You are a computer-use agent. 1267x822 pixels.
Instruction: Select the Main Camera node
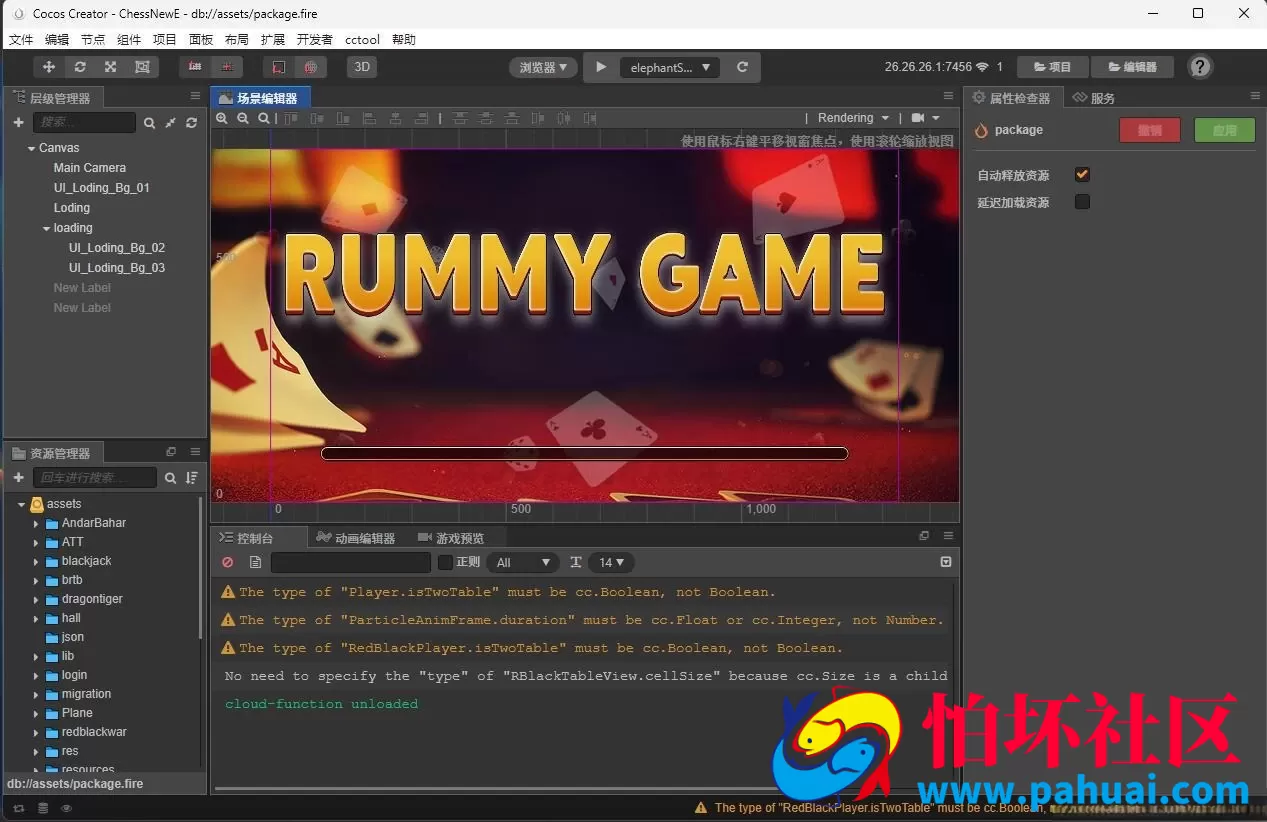(x=90, y=168)
